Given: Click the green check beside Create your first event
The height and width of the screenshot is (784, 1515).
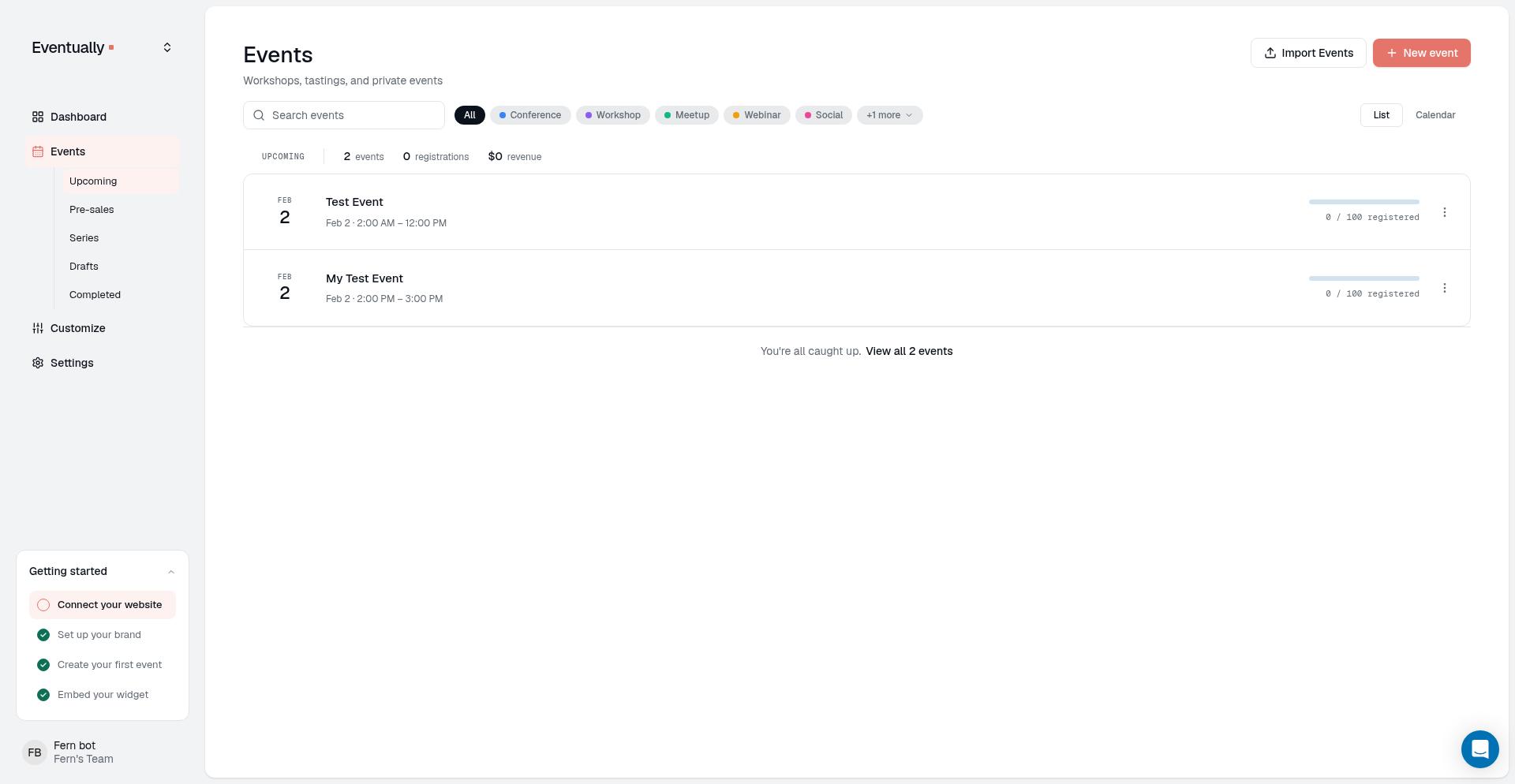Looking at the screenshot, I should pyautogui.click(x=43, y=665).
